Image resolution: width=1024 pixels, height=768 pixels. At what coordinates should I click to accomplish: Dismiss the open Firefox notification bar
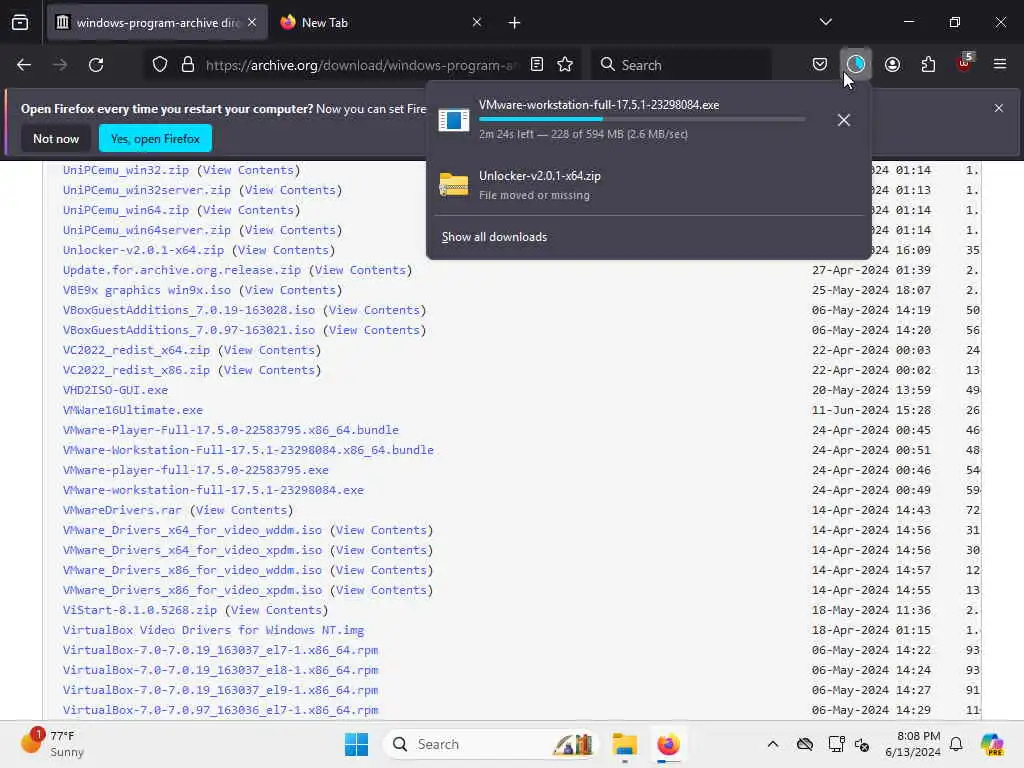click(999, 108)
